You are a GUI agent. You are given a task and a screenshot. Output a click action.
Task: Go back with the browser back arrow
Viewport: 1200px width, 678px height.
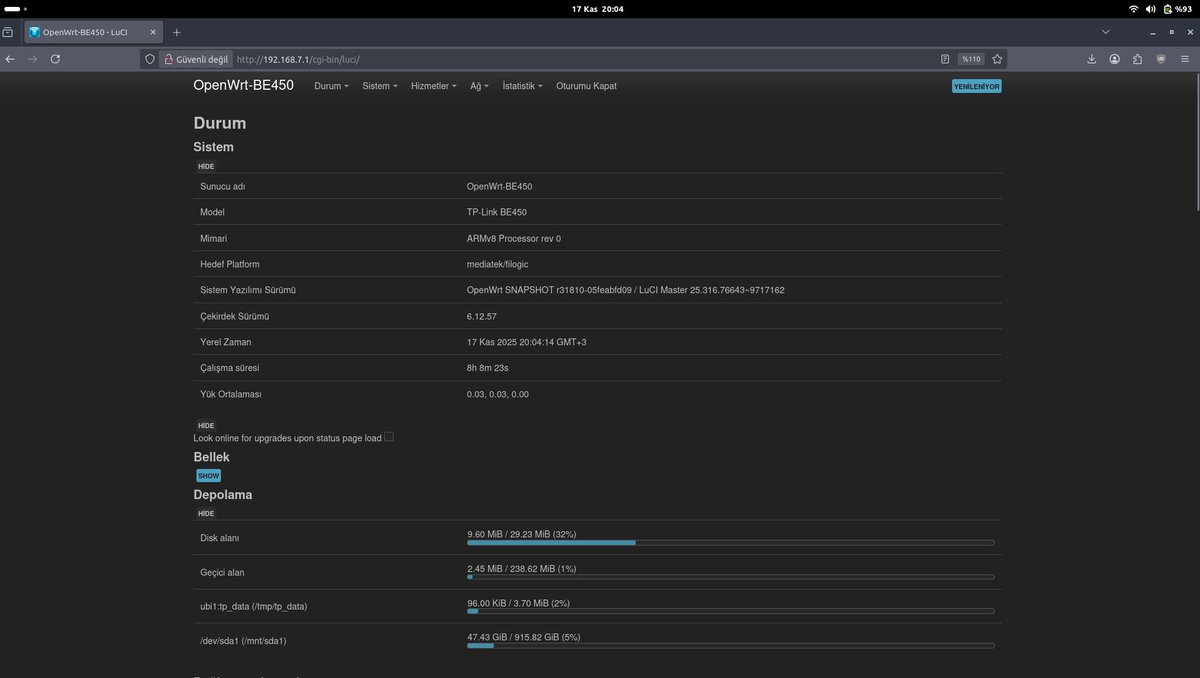point(10,59)
